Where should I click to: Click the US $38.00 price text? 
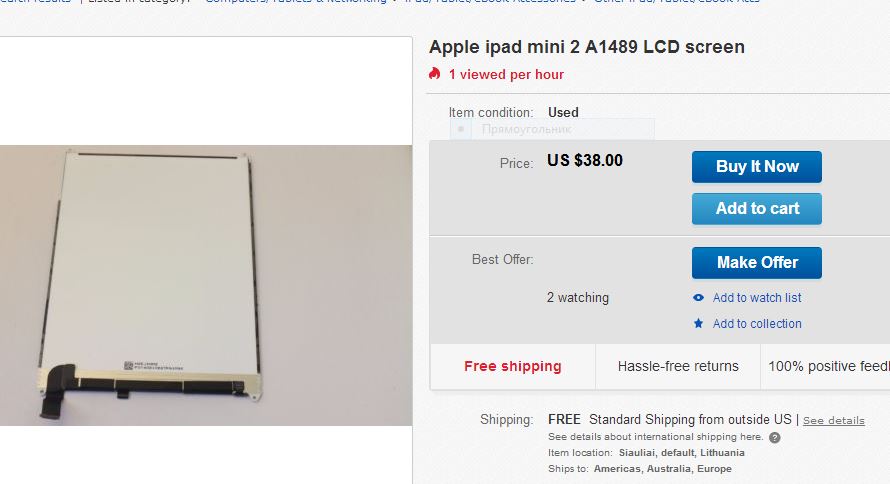585,161
